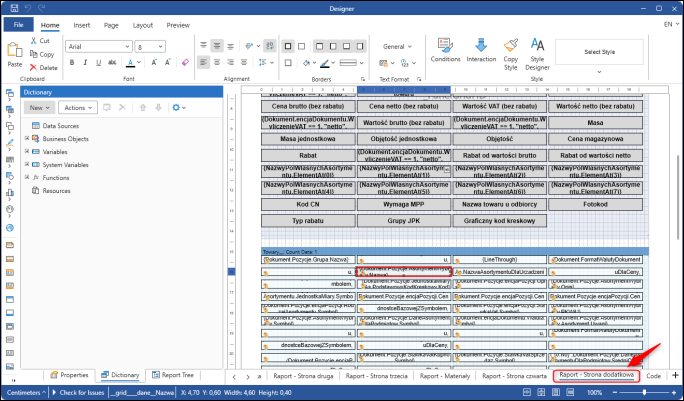Screen dimensions: 684x401
Task: Open the New dropdown in Dictionary
Action: click(40, 107)
